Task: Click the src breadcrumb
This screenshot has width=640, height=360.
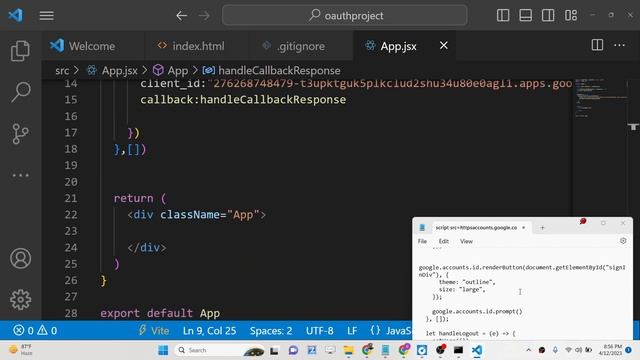Action: point(62,71)
